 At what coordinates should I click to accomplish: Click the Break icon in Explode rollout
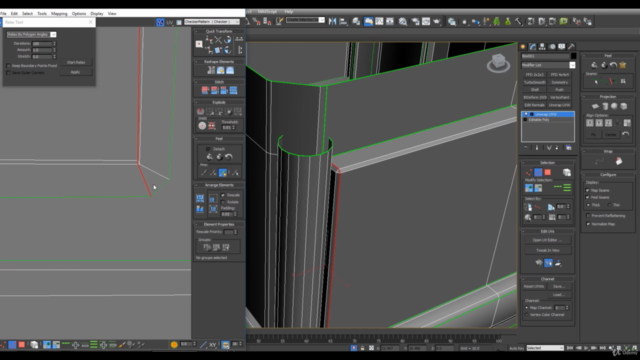click(200, 111)
